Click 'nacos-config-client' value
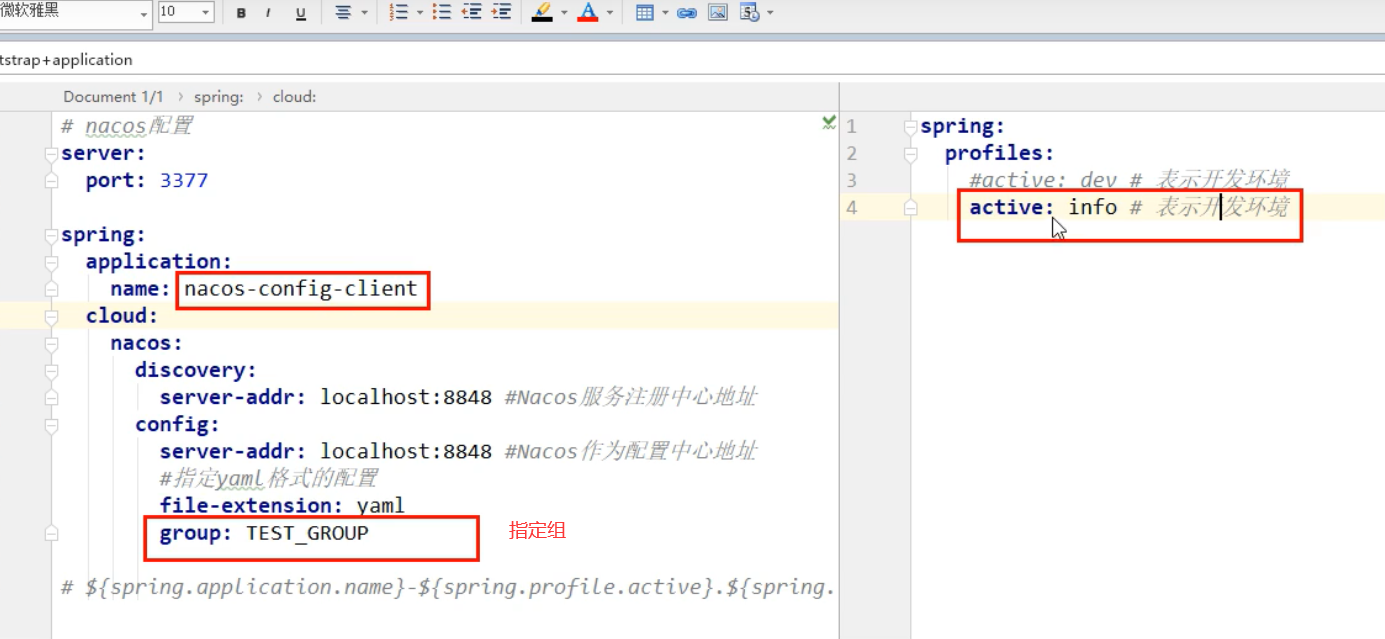The height and width of the screenshot is (639, 1385). [300, 289]
